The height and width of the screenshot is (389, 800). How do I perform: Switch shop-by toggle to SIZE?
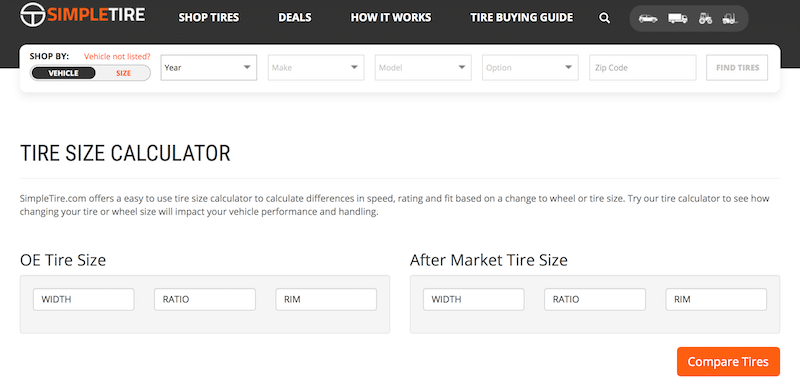click(123, 73)
